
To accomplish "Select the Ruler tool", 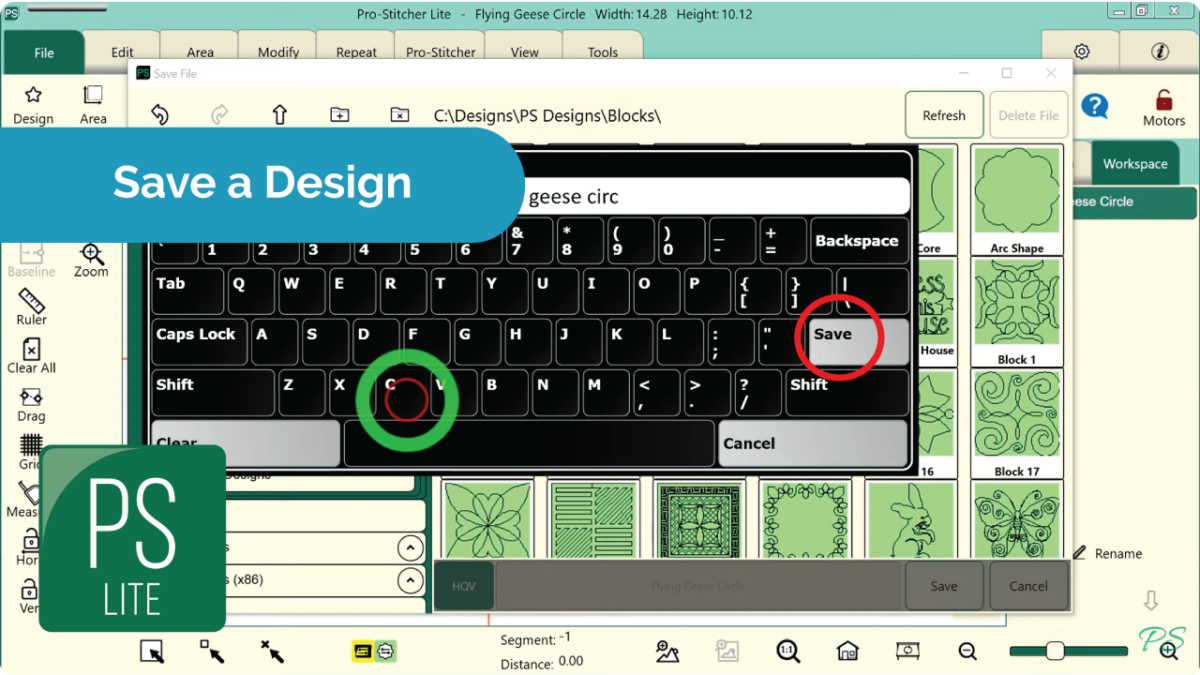I will click(31, 300).
